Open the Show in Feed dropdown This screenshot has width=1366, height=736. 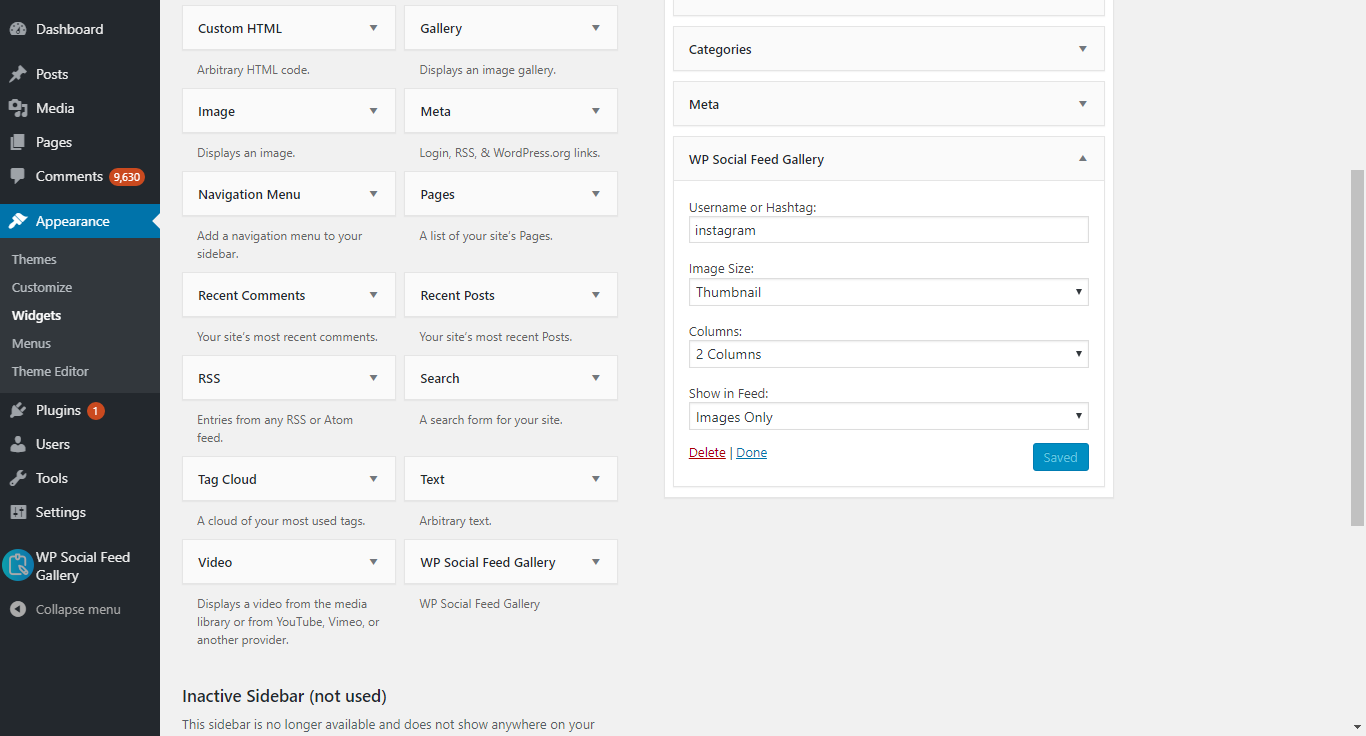point(889,417)
